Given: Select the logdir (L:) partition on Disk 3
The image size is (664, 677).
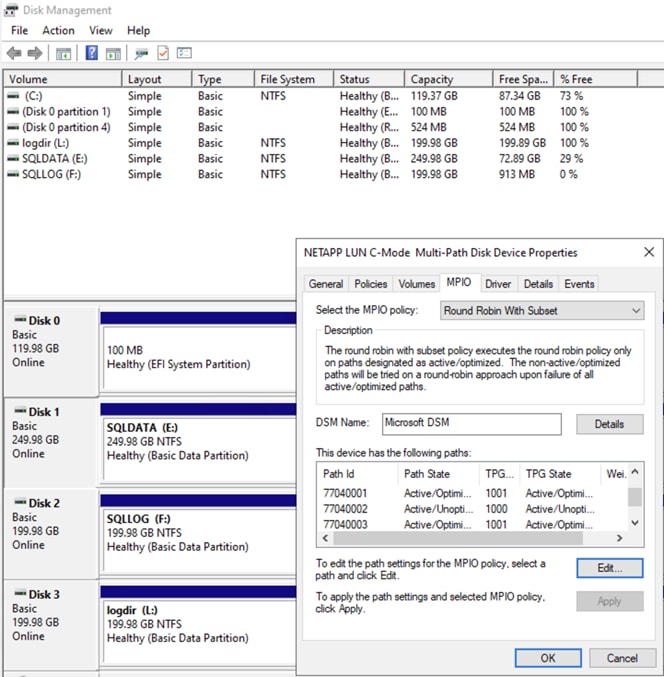Looking at the screenshot, I should (199, 632).
